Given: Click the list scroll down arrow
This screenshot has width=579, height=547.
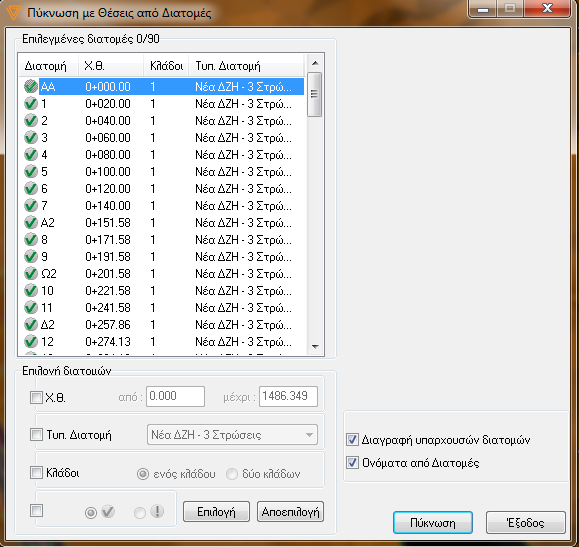Looking at the screenshot, I should [x=315, y=346].
